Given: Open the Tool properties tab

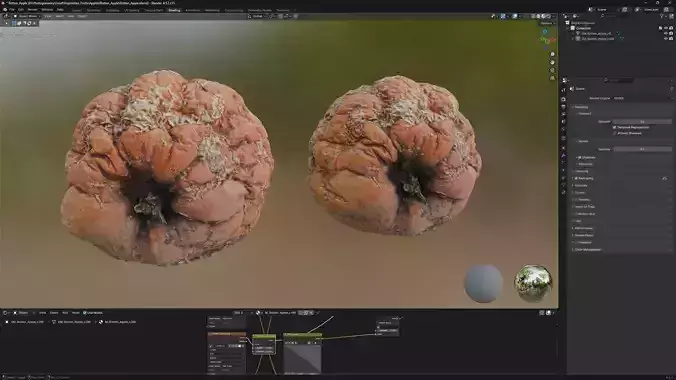Looking at the screenshot, I should pos(563,90).
